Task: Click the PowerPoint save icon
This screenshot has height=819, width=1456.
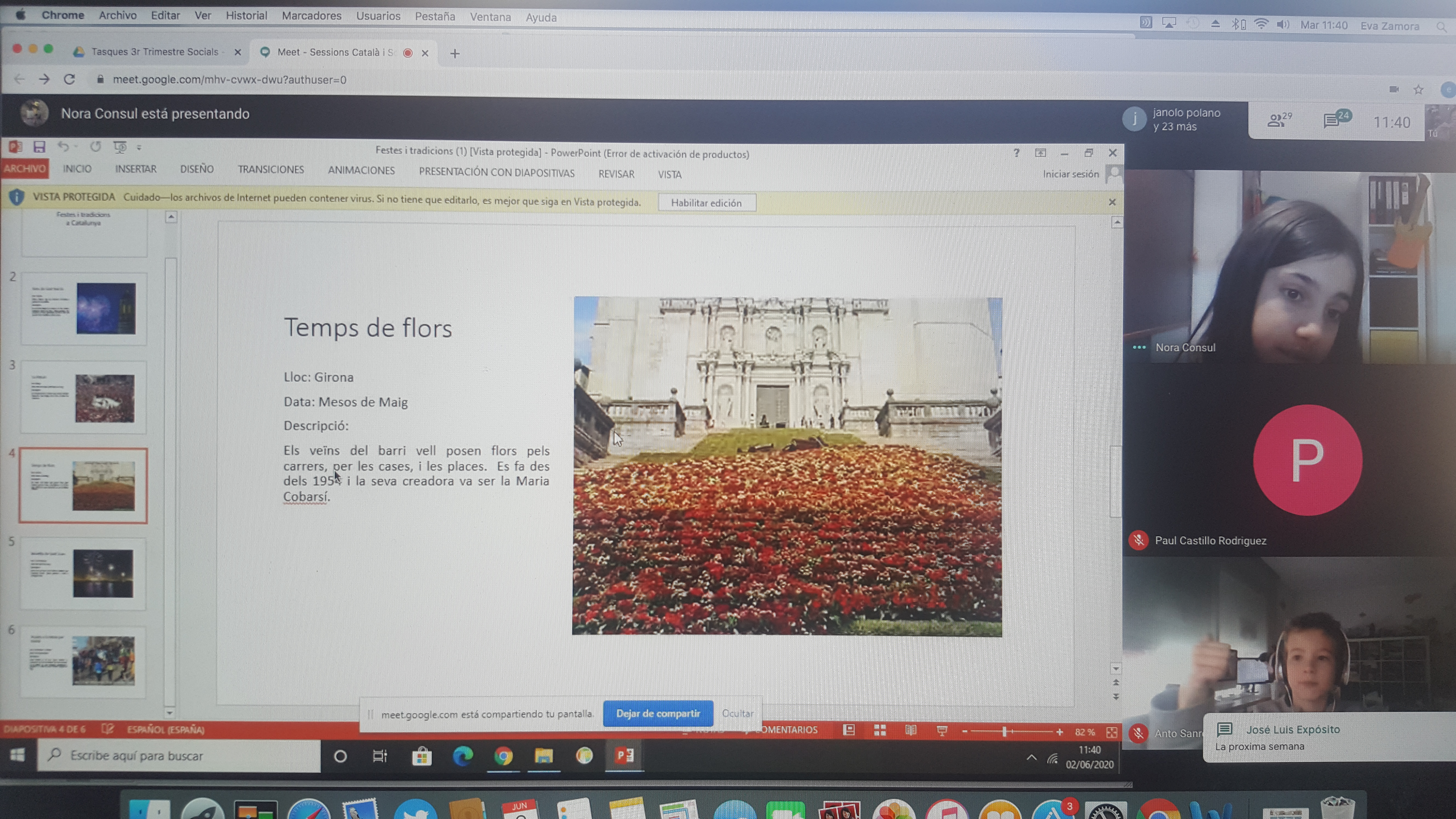Action: pos(39,147)
